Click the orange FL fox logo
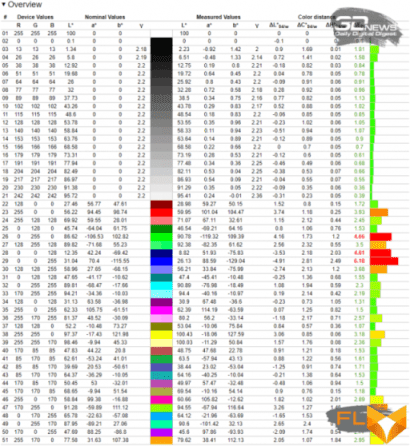This screenshot has height=446, width=410. pyautogui.click(x=369, y=423)
